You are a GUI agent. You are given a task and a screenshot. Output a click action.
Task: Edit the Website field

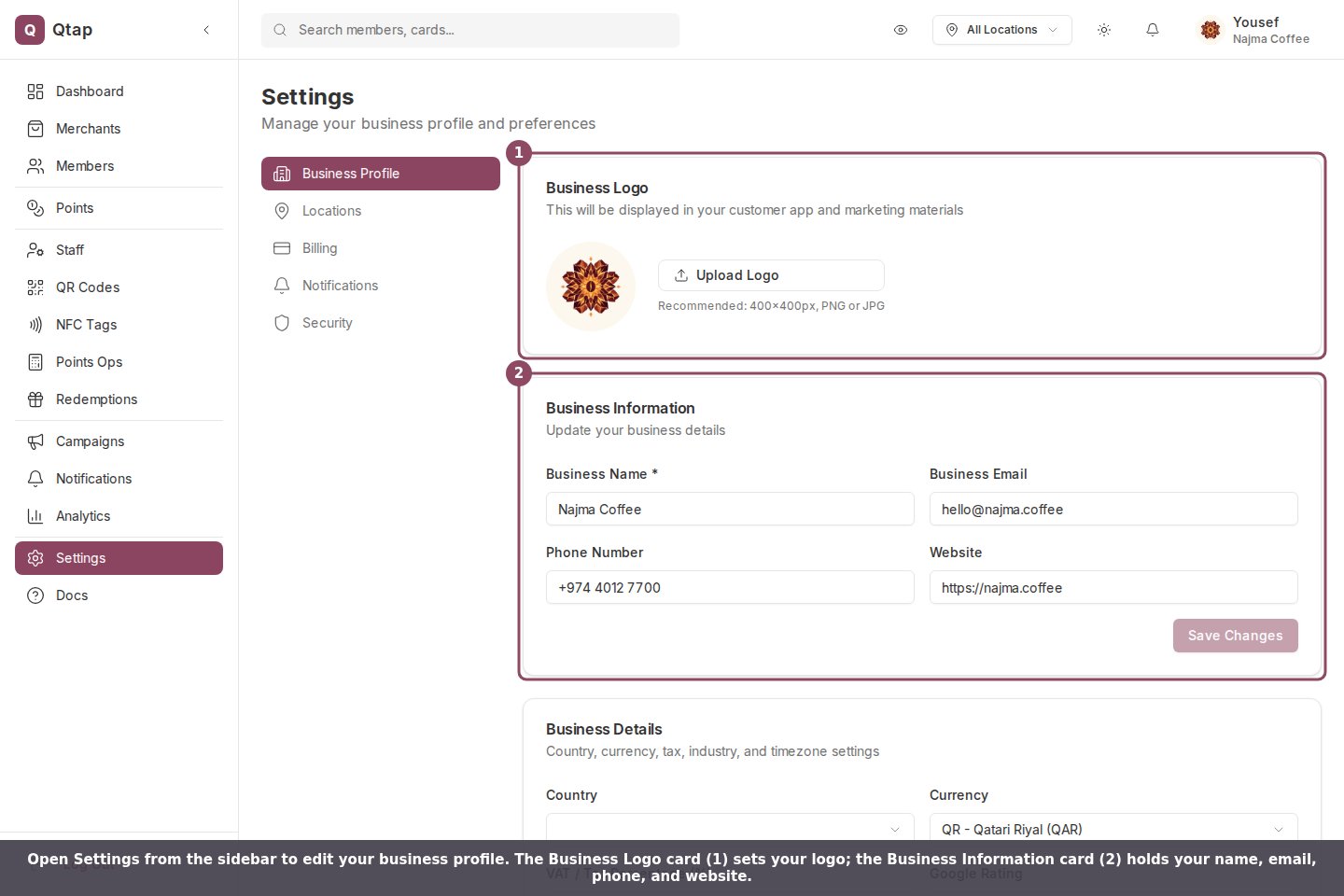pyautogui.click(x=1113, y=587)
